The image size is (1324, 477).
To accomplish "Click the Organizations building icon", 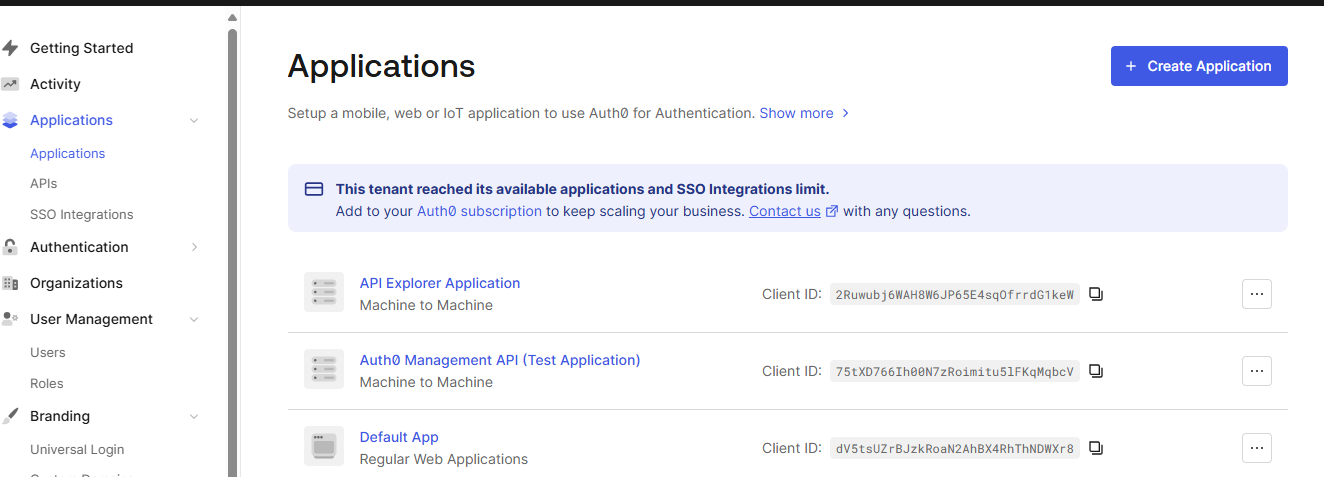I will click(11, 283).
